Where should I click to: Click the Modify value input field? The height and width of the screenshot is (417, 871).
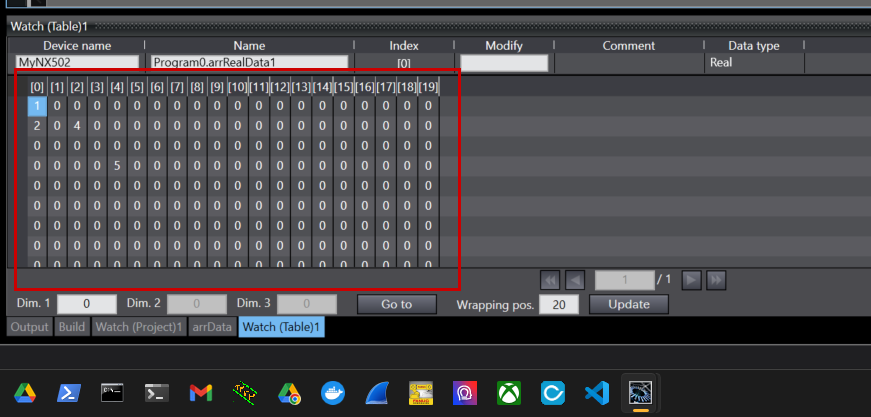[504, 63]
